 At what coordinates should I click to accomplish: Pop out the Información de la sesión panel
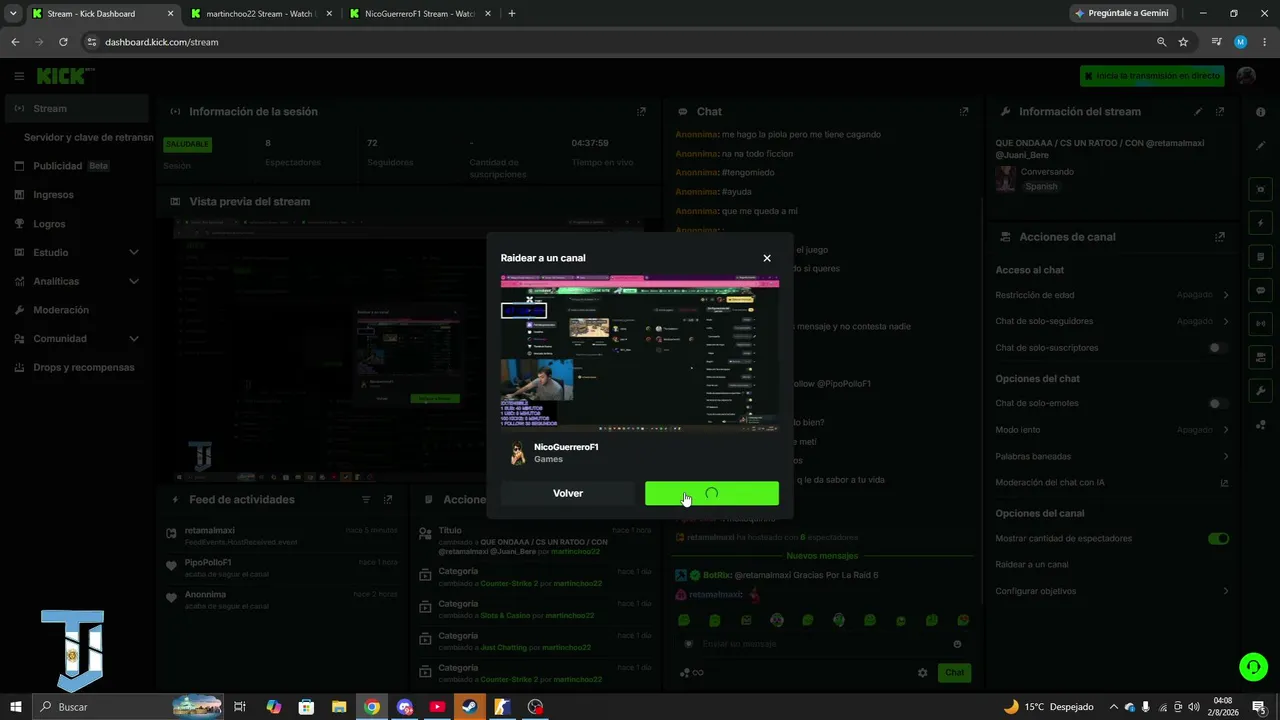pyautogui.click(x=641, y=111)
